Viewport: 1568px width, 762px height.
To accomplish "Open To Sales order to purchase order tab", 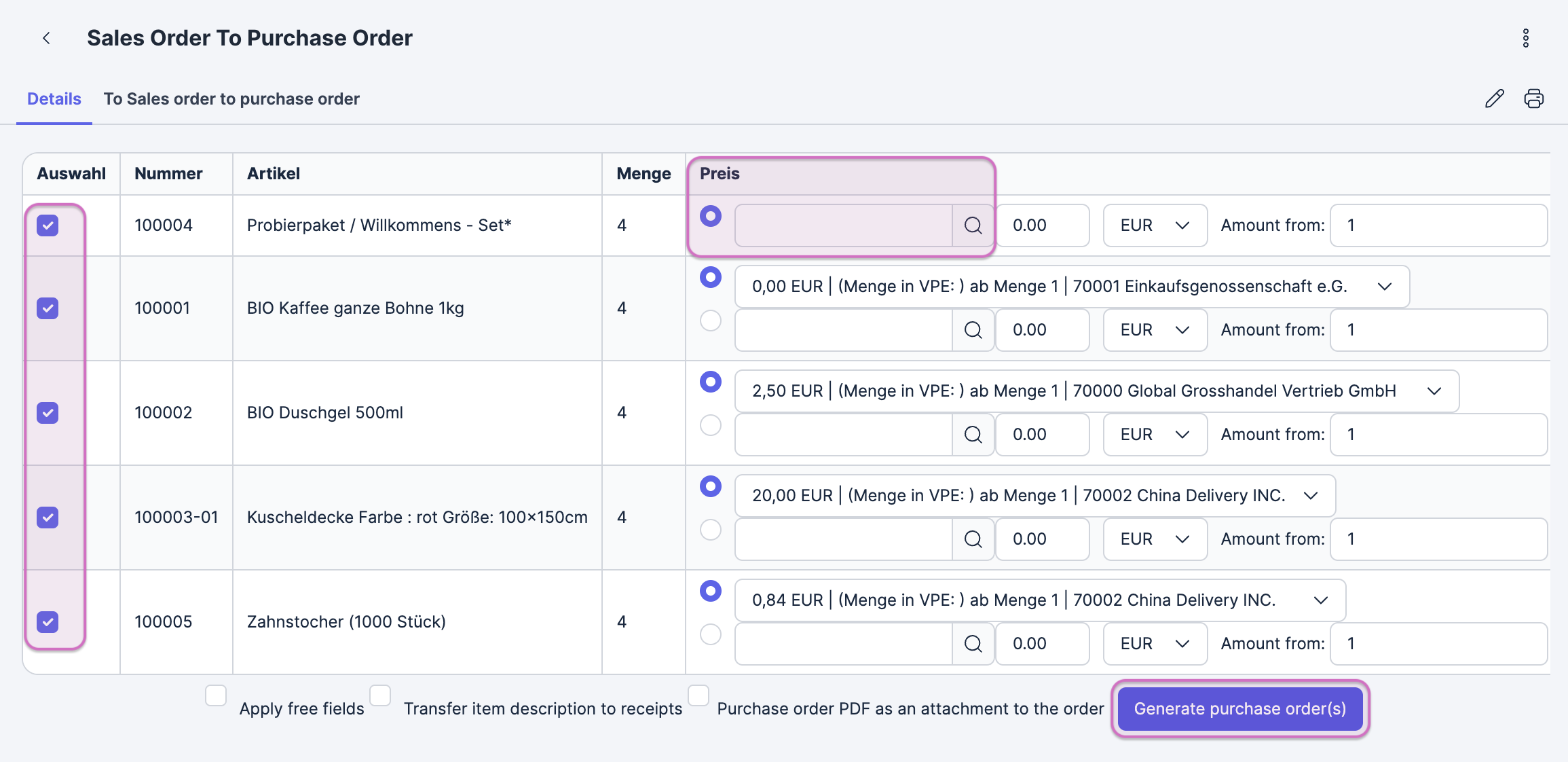I will (231, 99).
